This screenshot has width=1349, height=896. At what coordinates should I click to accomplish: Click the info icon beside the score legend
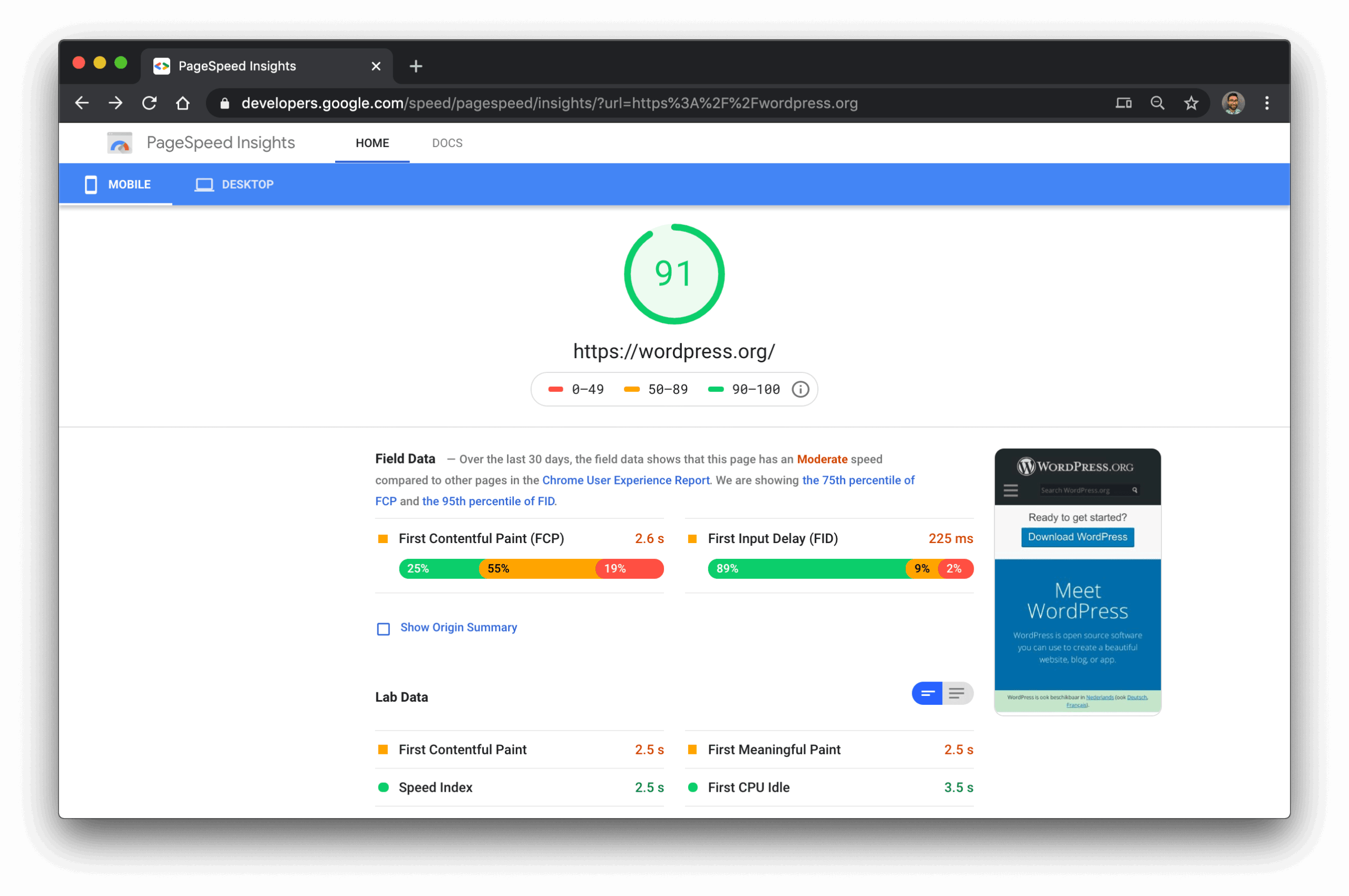800,389
